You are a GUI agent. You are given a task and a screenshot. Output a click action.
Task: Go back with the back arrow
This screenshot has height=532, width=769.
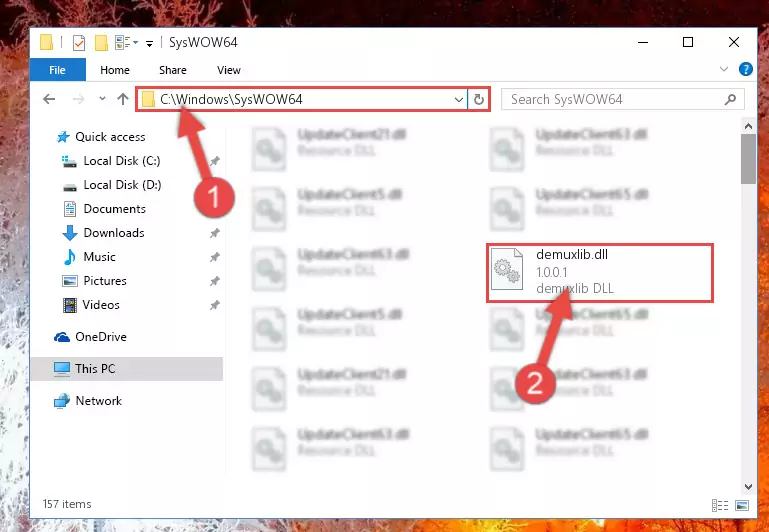tap(49, 100)
